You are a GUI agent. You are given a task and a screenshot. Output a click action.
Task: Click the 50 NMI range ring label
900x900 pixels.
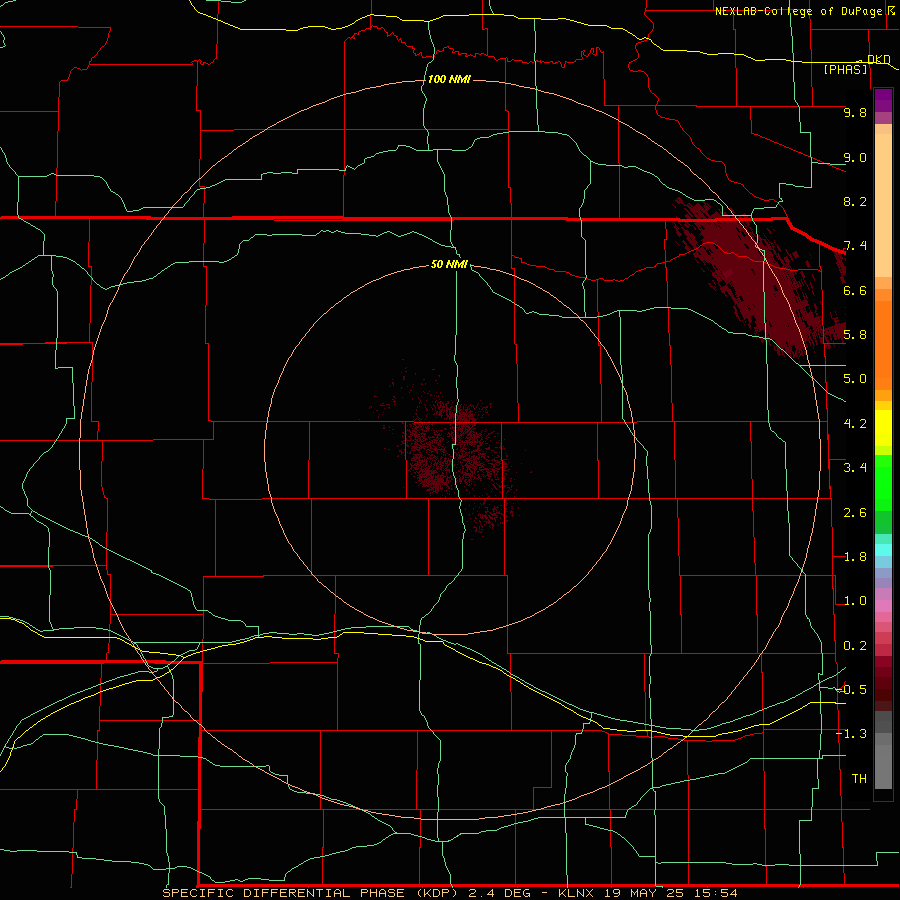point(449,264)
